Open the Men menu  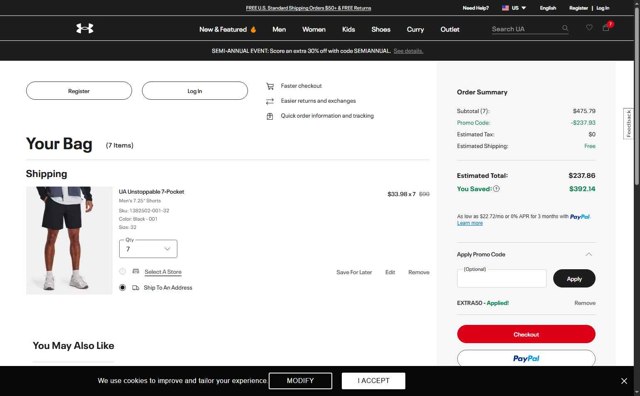(x=279, y=29)
